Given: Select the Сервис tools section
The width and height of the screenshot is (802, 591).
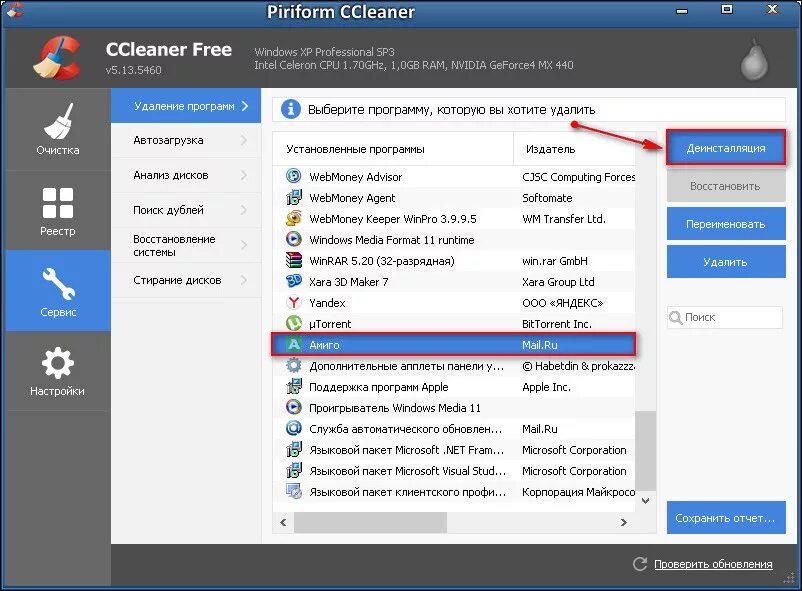Looking at the screenshot, I should coord(58,291).
